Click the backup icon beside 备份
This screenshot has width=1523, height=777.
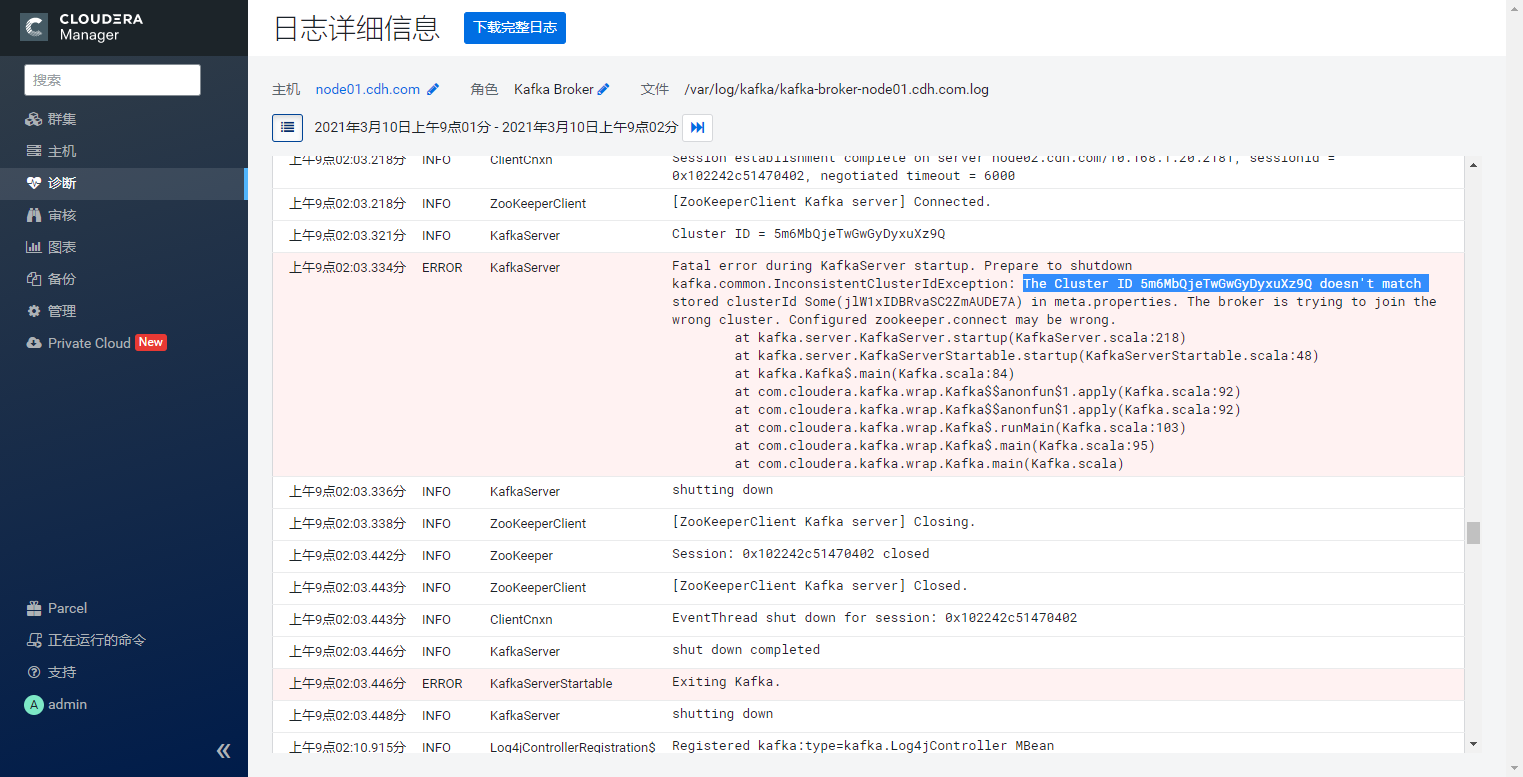(x=33, y=279)
